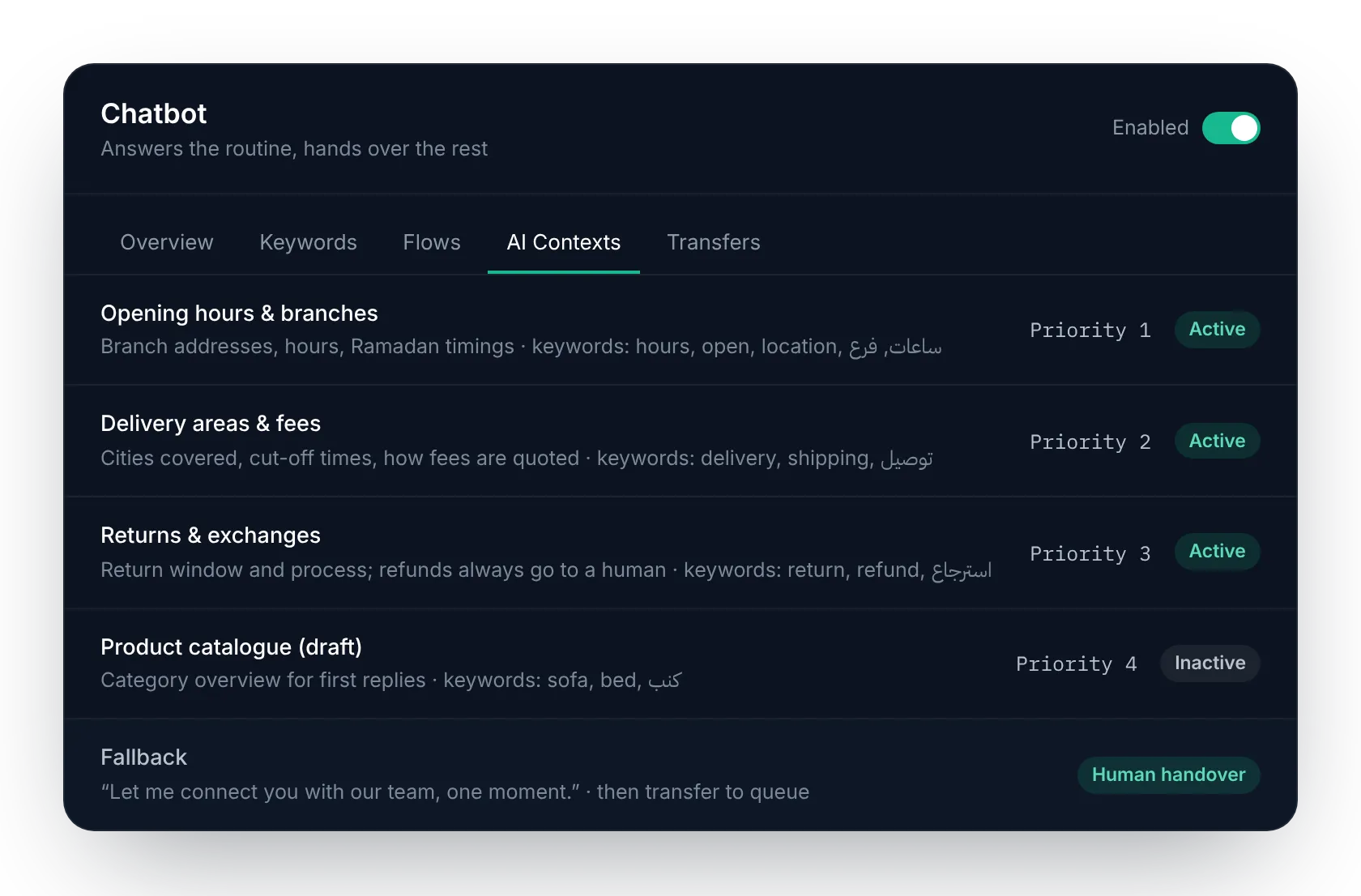The height and width of the screenshot is (896, 1361).
Task: Click the Priority 4 label
Action: tap(1077, 664)
